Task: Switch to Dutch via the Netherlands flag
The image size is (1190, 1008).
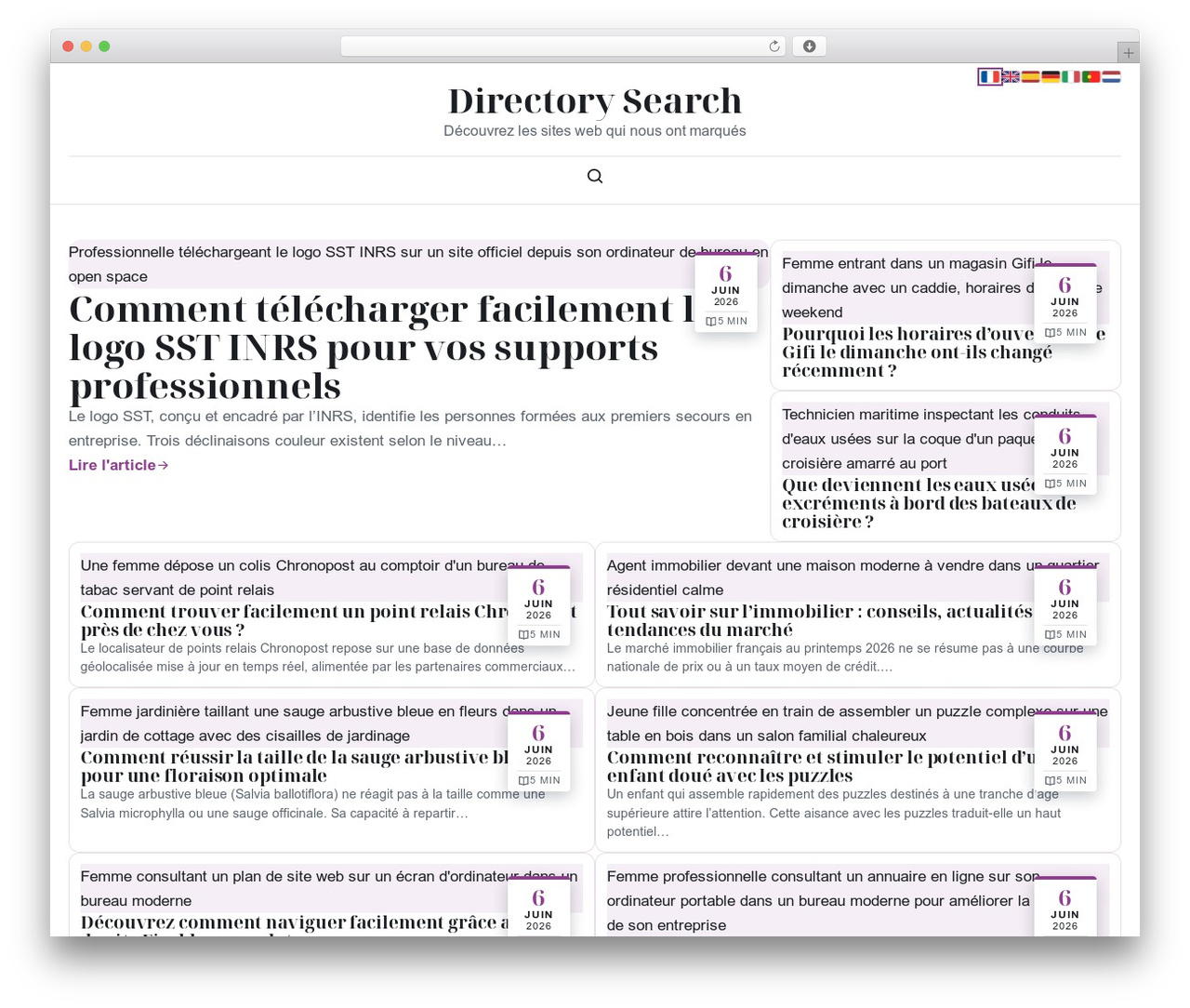Action: pyautogui.click(x=1111, y=77)
